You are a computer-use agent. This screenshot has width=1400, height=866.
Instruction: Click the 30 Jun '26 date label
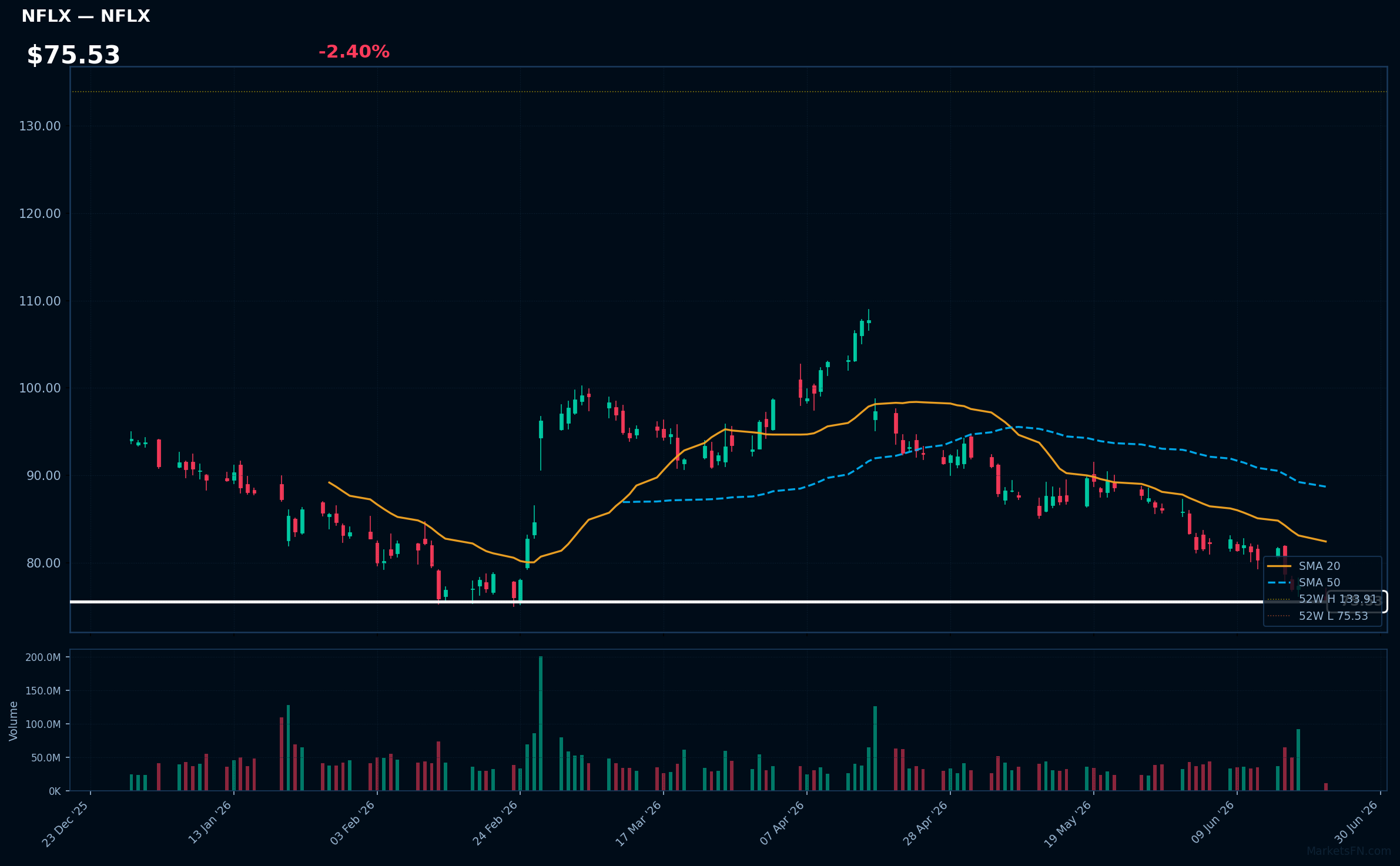point(1356,823)
